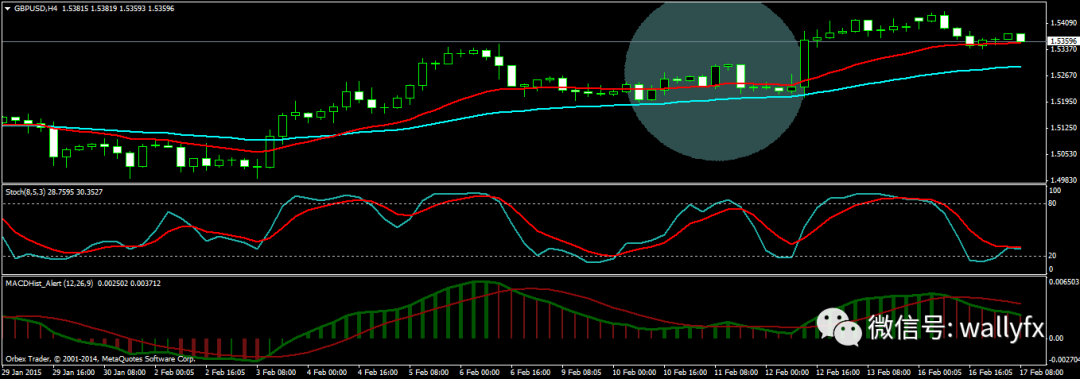Click the 80 level on stochastic scale
Image resolution: width=1080 pixels, height=379 pixels.
pyautogui.click(x=1052, y=203)
